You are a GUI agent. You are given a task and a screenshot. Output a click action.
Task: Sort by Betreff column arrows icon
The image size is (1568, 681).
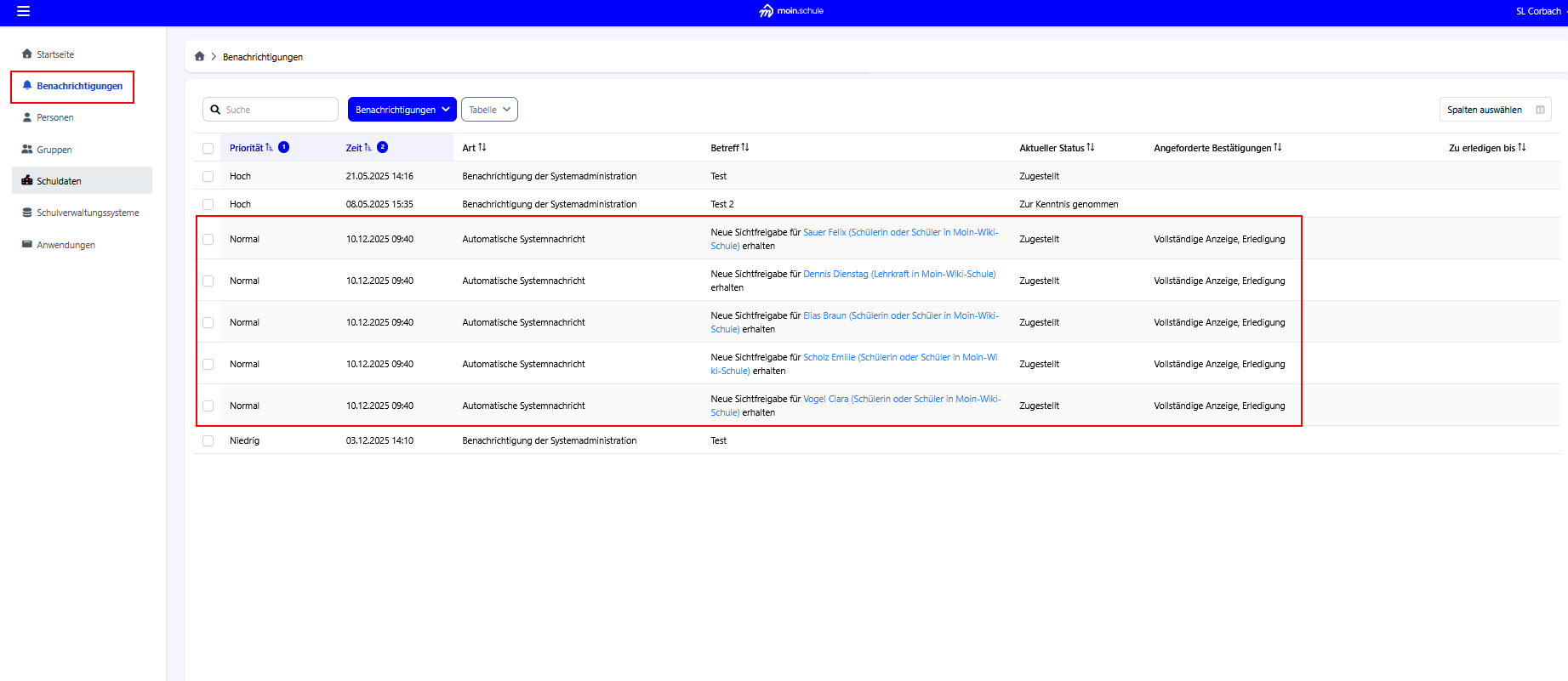tap(745, 148)
